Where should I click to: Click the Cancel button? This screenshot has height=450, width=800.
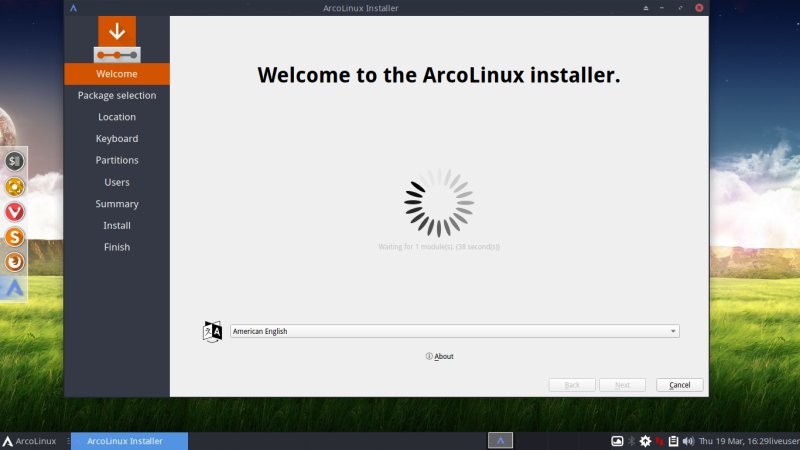point(680,385)
